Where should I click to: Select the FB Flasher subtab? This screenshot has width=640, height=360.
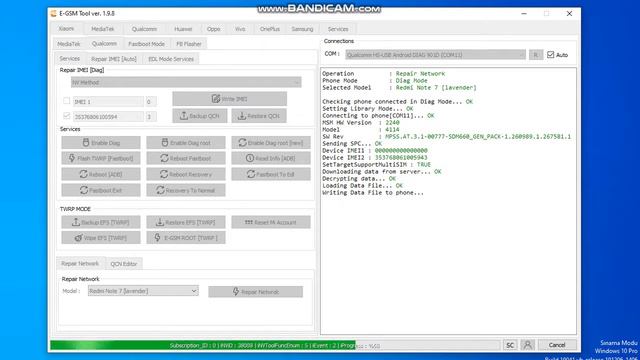189,44
